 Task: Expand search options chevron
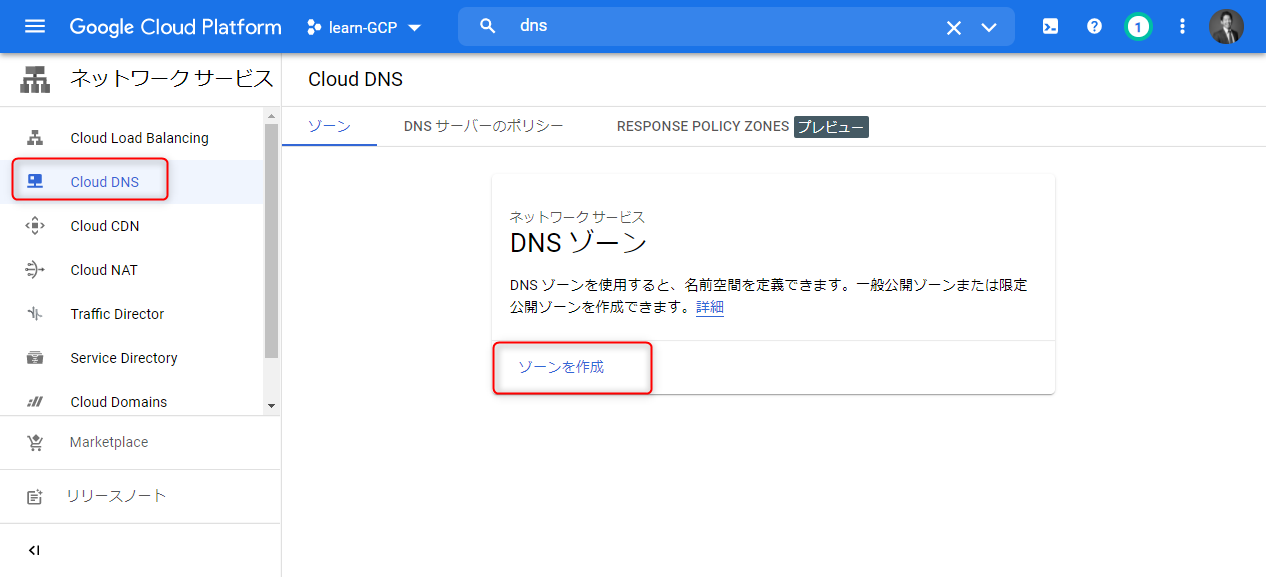coord(989,28)
